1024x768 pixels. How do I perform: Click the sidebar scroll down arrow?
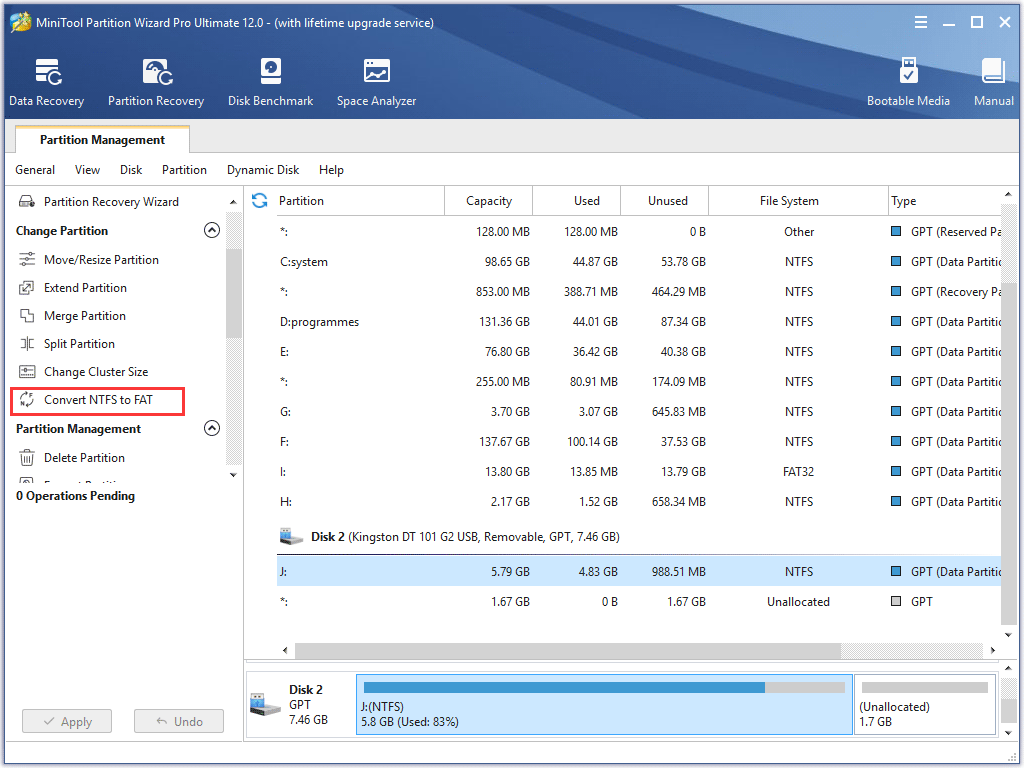233,475
